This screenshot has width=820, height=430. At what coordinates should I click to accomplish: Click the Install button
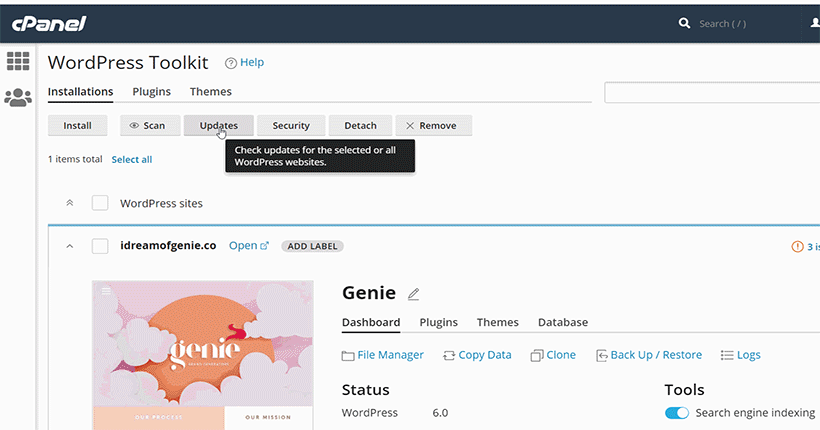point(77,126)
